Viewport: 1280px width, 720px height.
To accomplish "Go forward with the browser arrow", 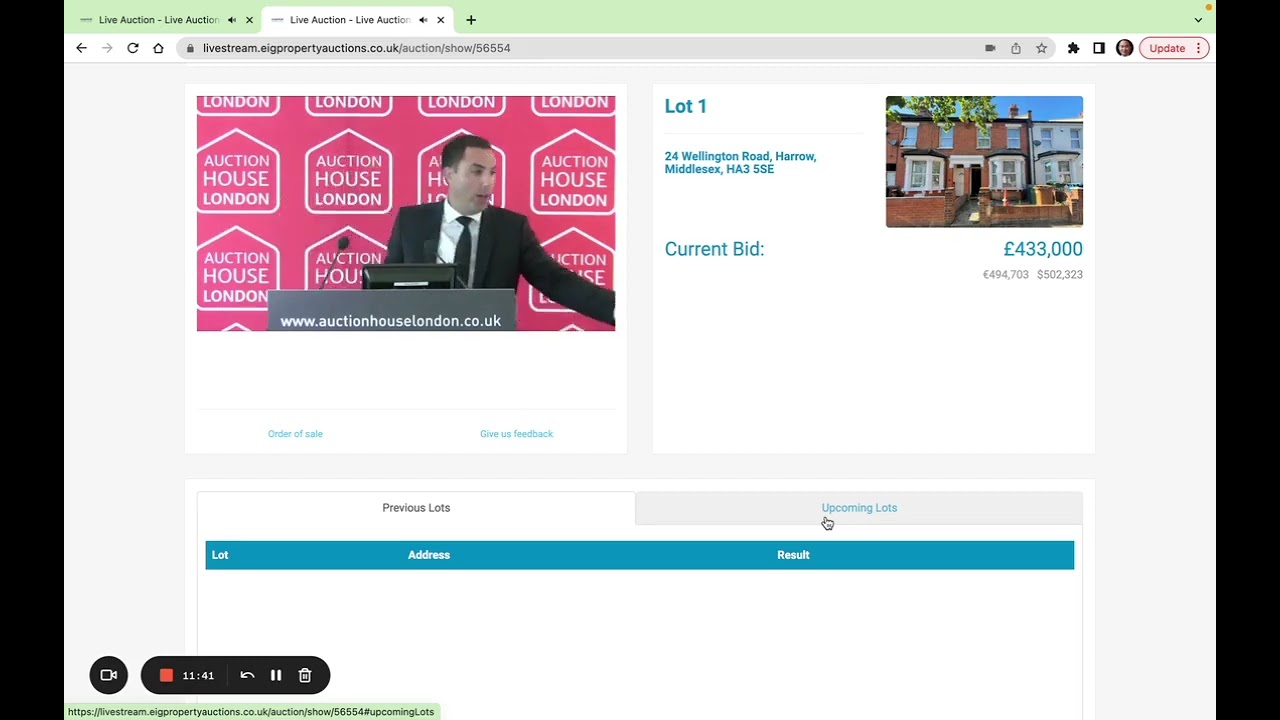I will point(107,48).
